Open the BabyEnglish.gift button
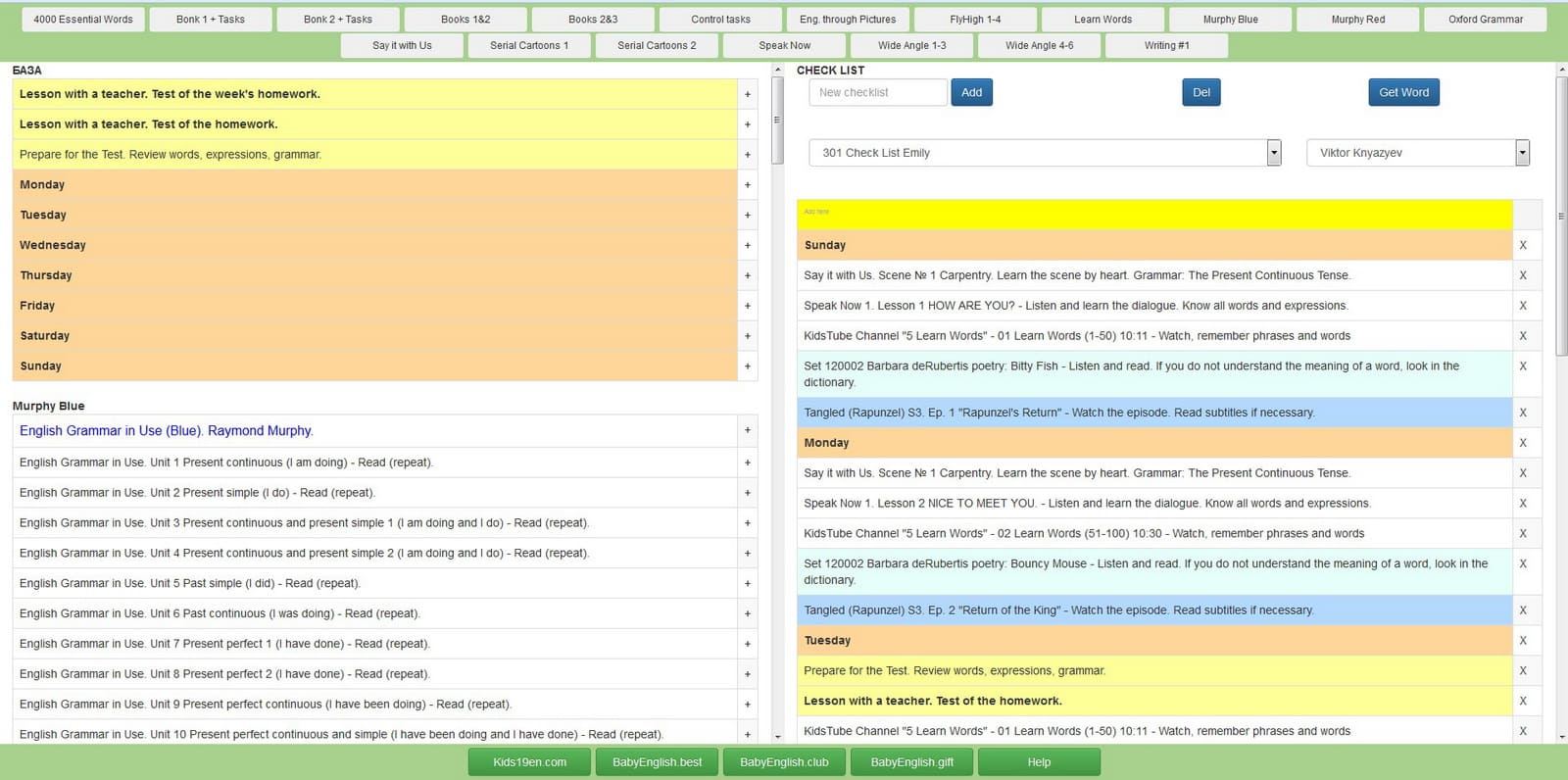Screen dimensions: 1568x780 (911, 762)
